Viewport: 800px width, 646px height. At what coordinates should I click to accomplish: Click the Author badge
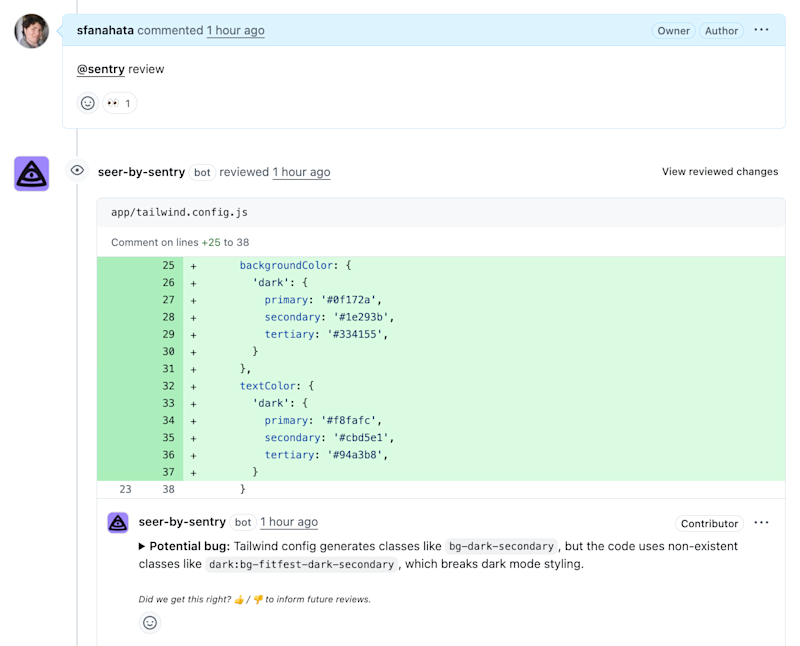pos(721,31)
